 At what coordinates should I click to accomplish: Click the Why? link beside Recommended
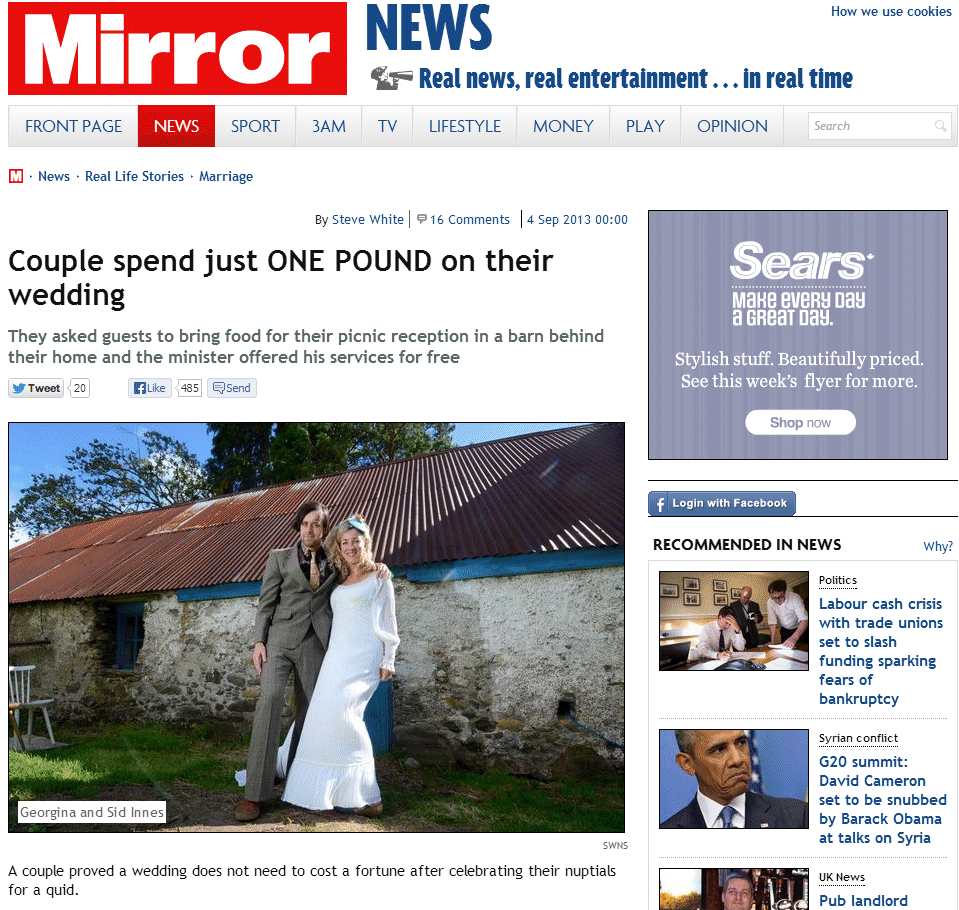(x=938, y=546)
